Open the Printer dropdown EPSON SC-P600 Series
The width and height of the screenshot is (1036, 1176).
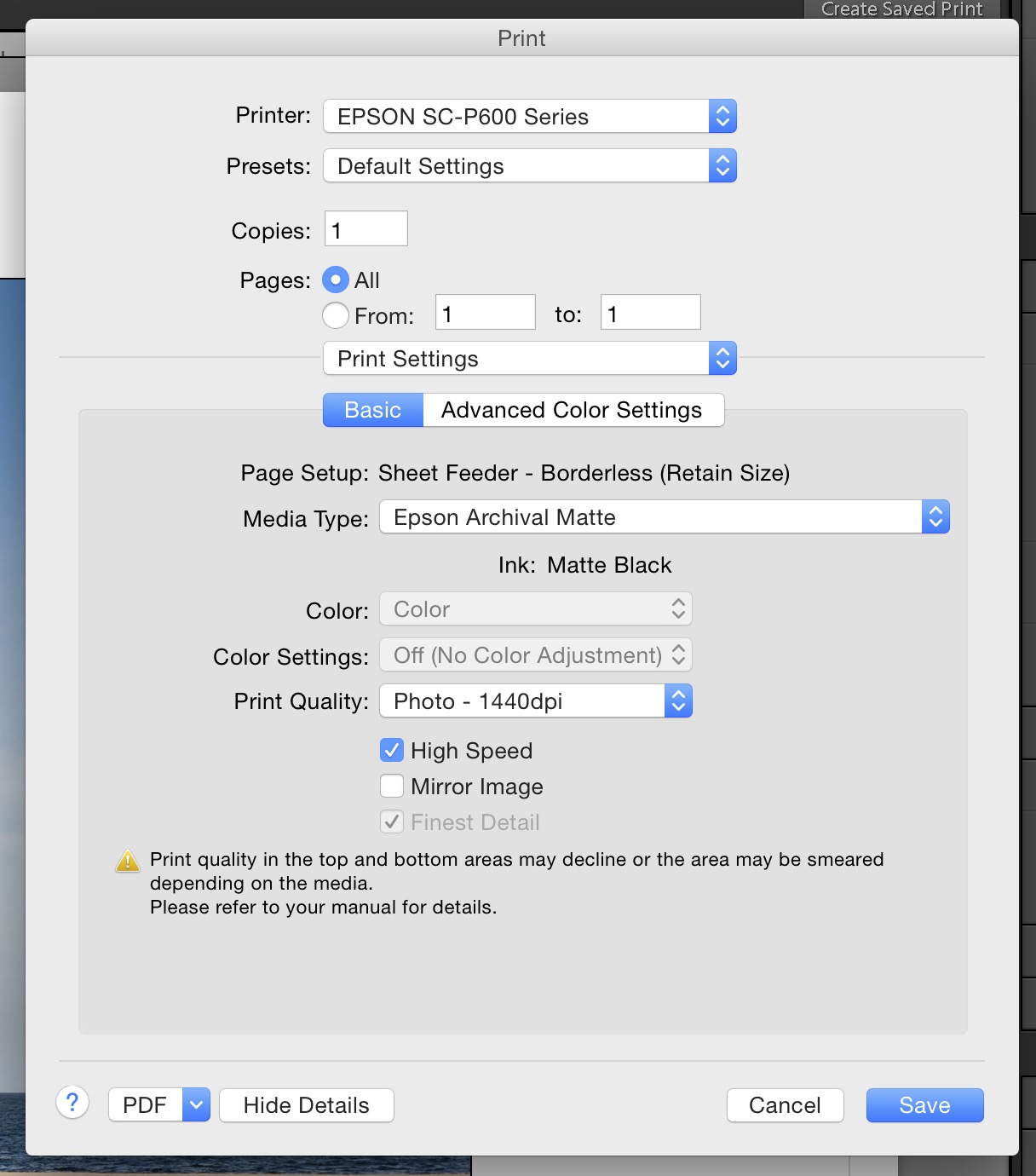529,116
